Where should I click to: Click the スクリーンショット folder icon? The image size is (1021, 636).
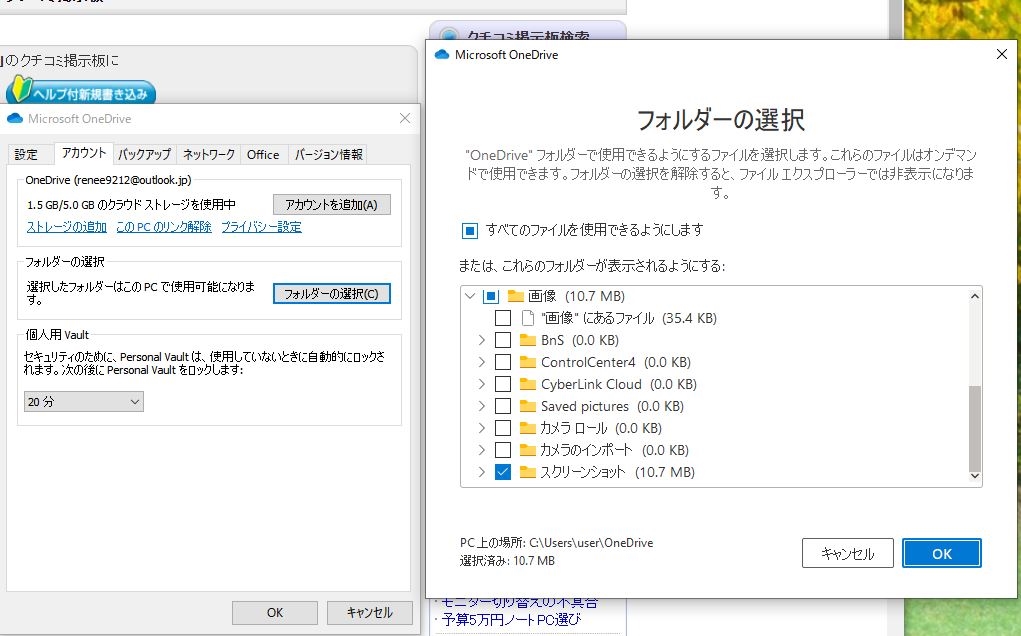pos(527,472)
